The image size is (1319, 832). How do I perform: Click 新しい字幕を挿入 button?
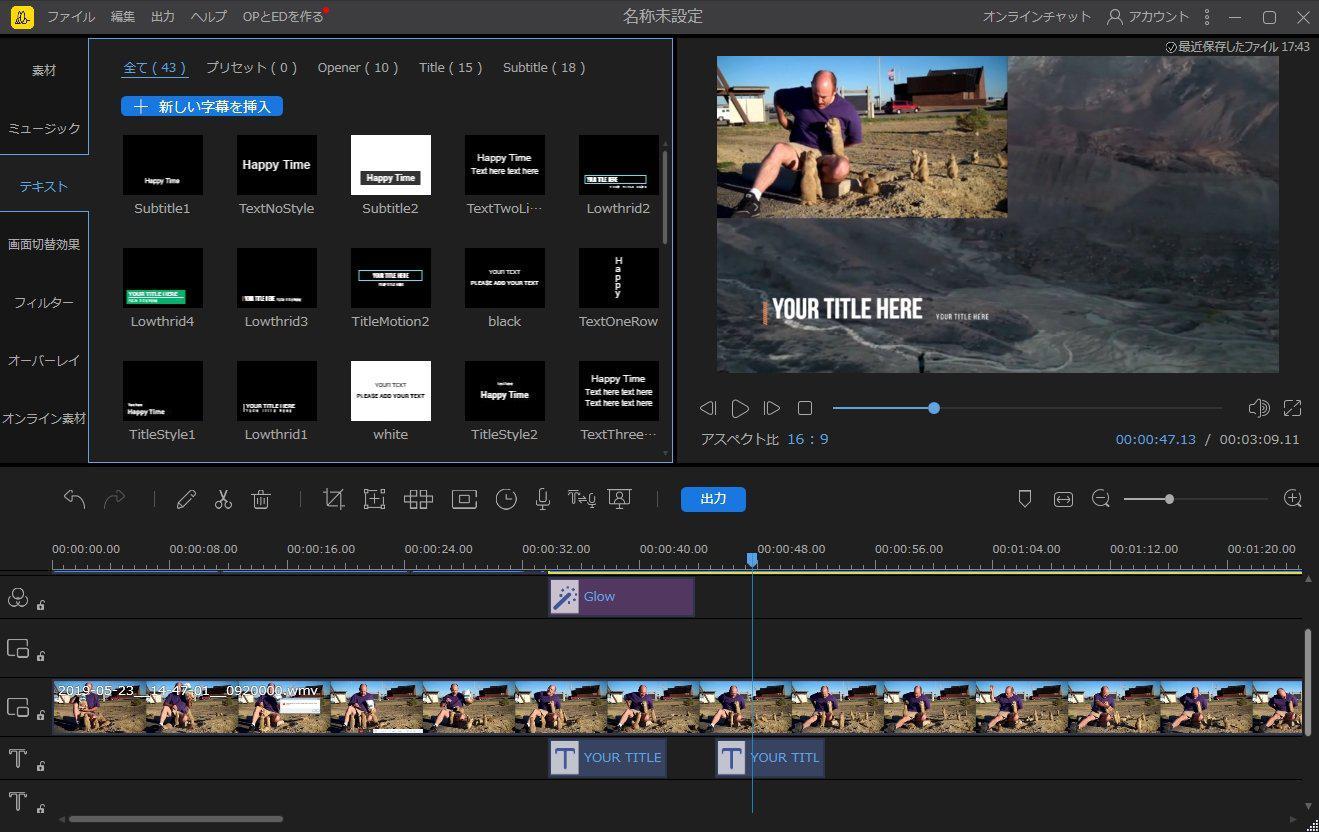202,106
